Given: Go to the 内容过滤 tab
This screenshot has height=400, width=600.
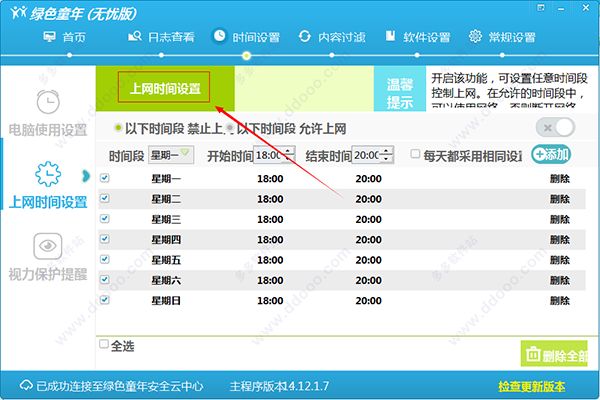Looking at the screenshot, I should coord(332,37).
